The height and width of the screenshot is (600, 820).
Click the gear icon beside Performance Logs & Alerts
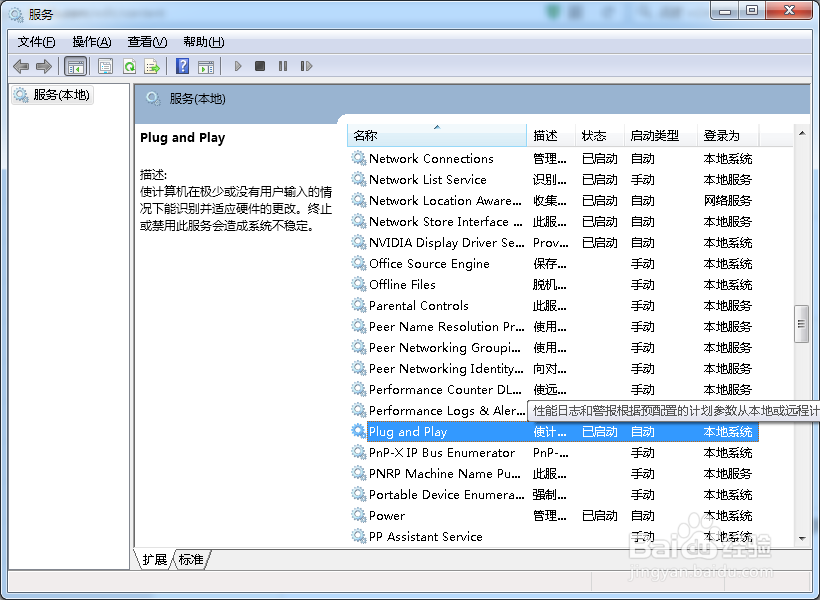tap(358, 410)
